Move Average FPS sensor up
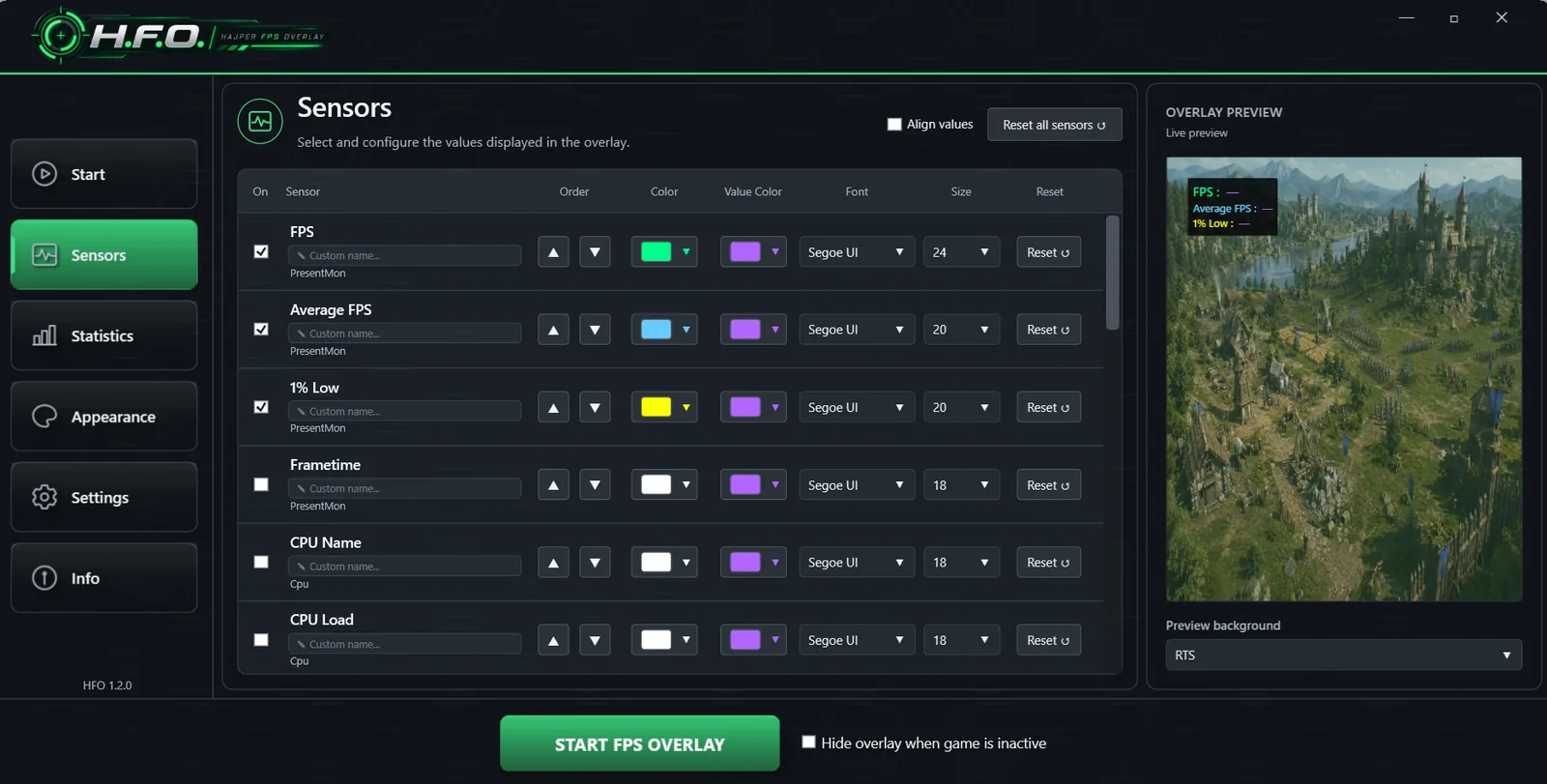This screenshot has height=784, width=1547. pyautogui.click(x=553, y=330)
